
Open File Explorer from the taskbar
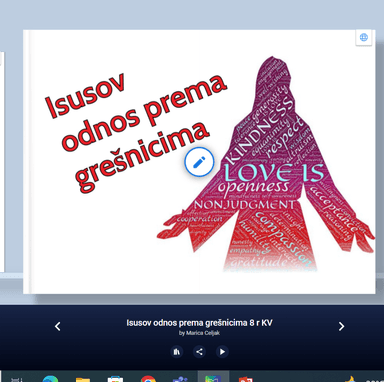pyautogui.click(x=83, y=379)
